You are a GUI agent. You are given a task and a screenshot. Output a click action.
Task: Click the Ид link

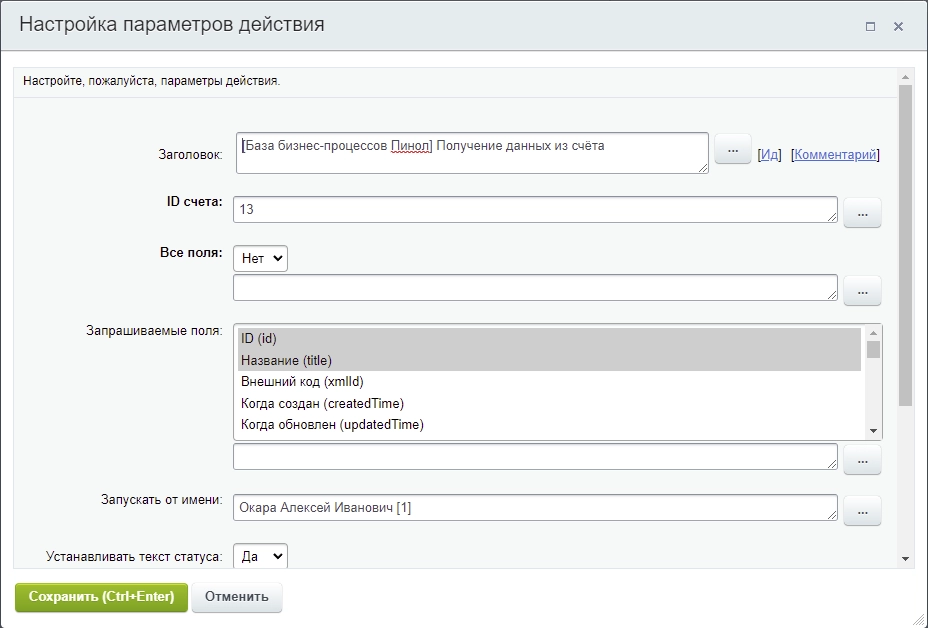(x=769, y=155)
